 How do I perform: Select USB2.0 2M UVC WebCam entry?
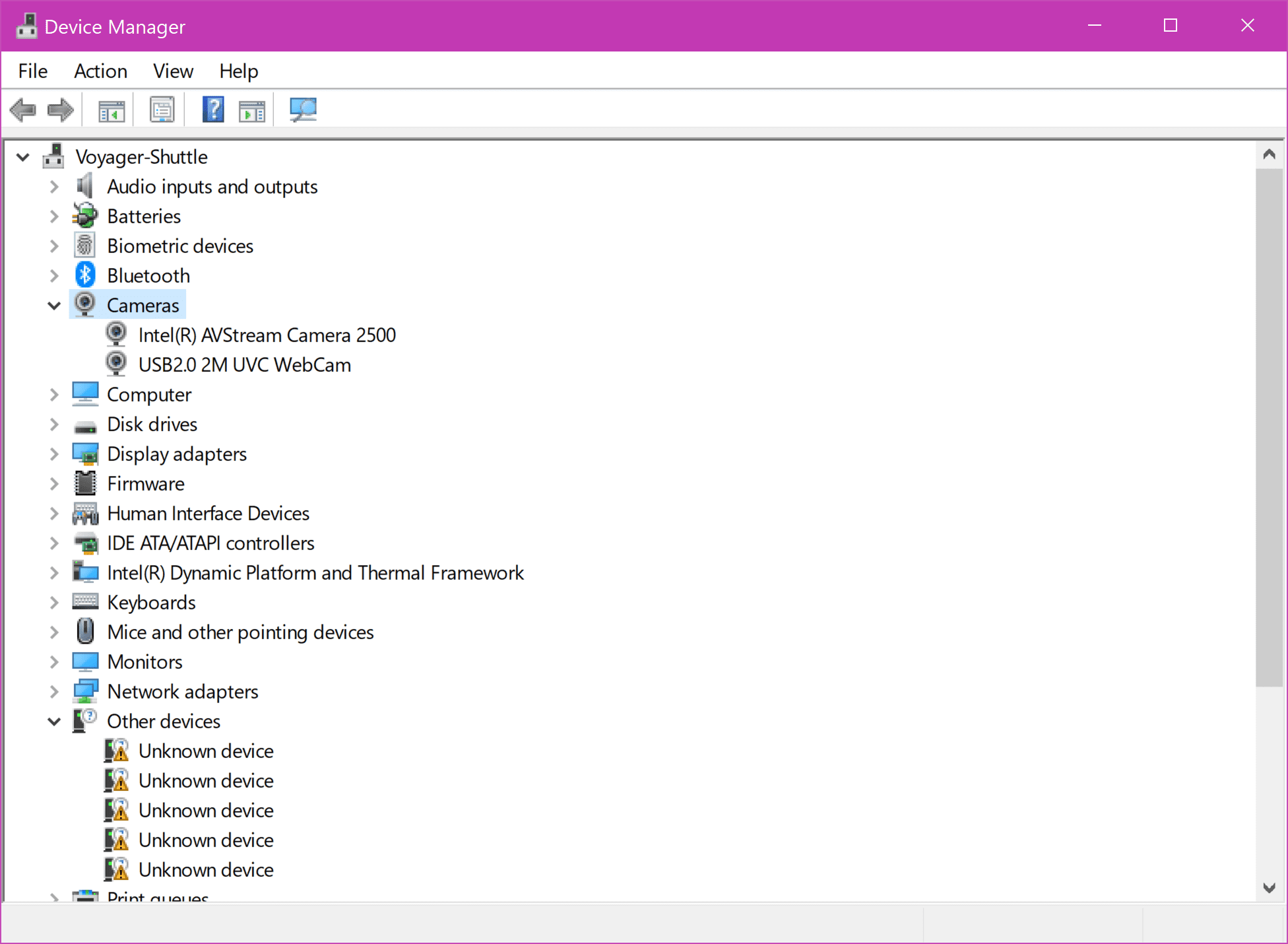pos(244,364)
